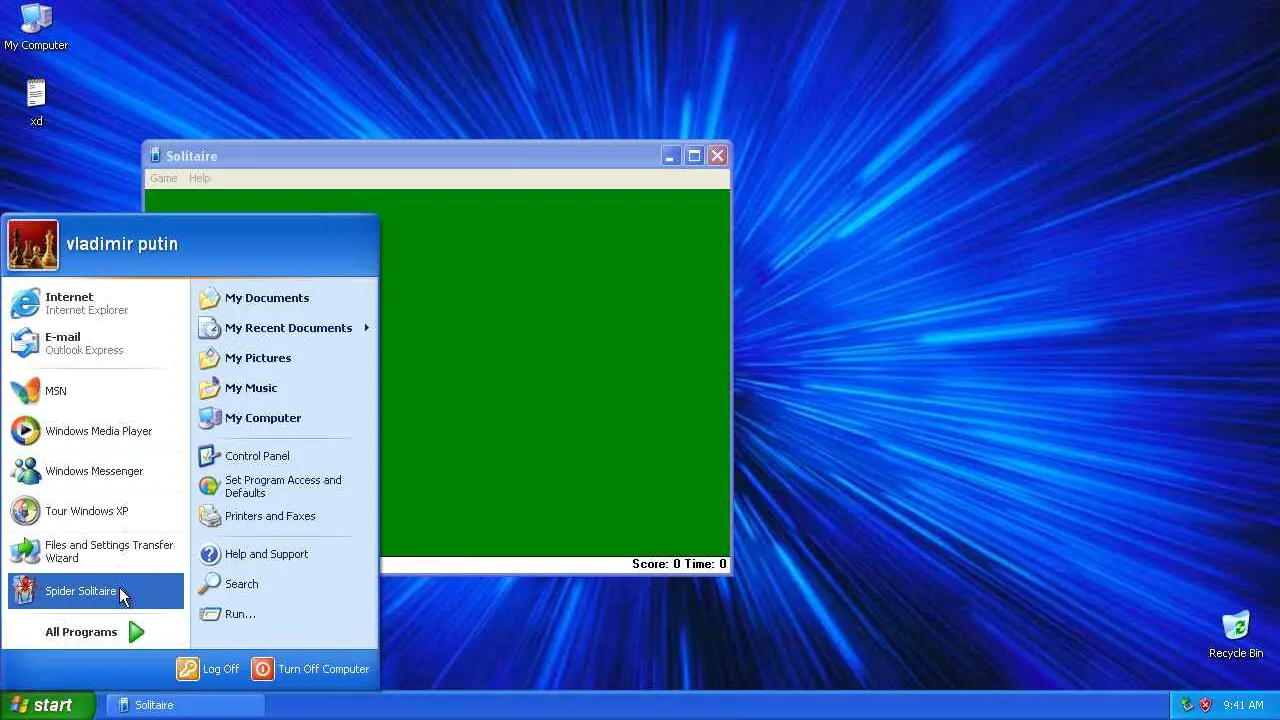The height and width of the screenshot is (720, 1280).
Task: Open Help and Support icon
Action: click(208, 554)
